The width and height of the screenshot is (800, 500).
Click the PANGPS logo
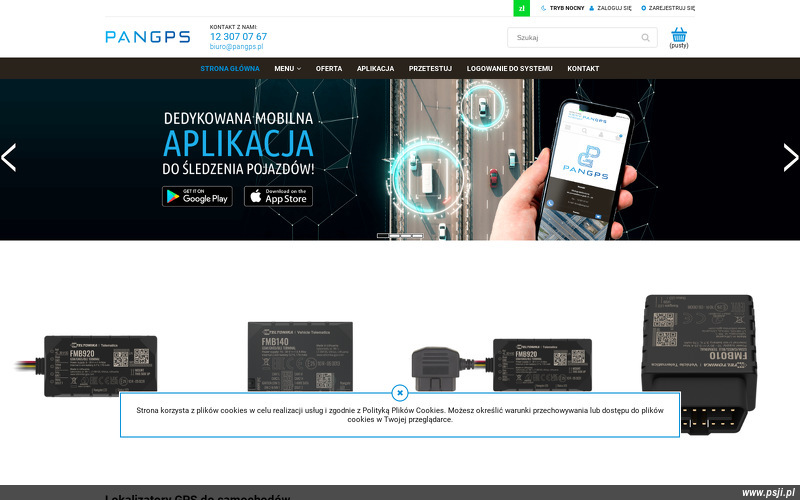point(147,37)
